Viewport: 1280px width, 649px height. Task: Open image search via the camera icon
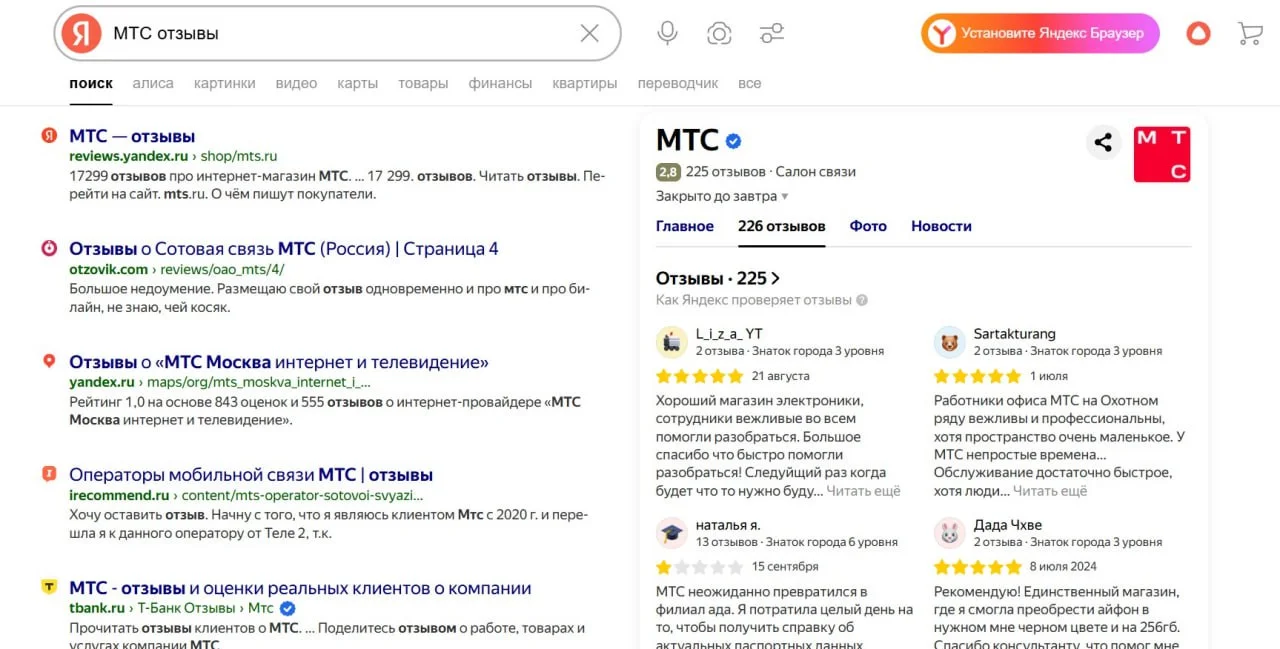point(719,33)
